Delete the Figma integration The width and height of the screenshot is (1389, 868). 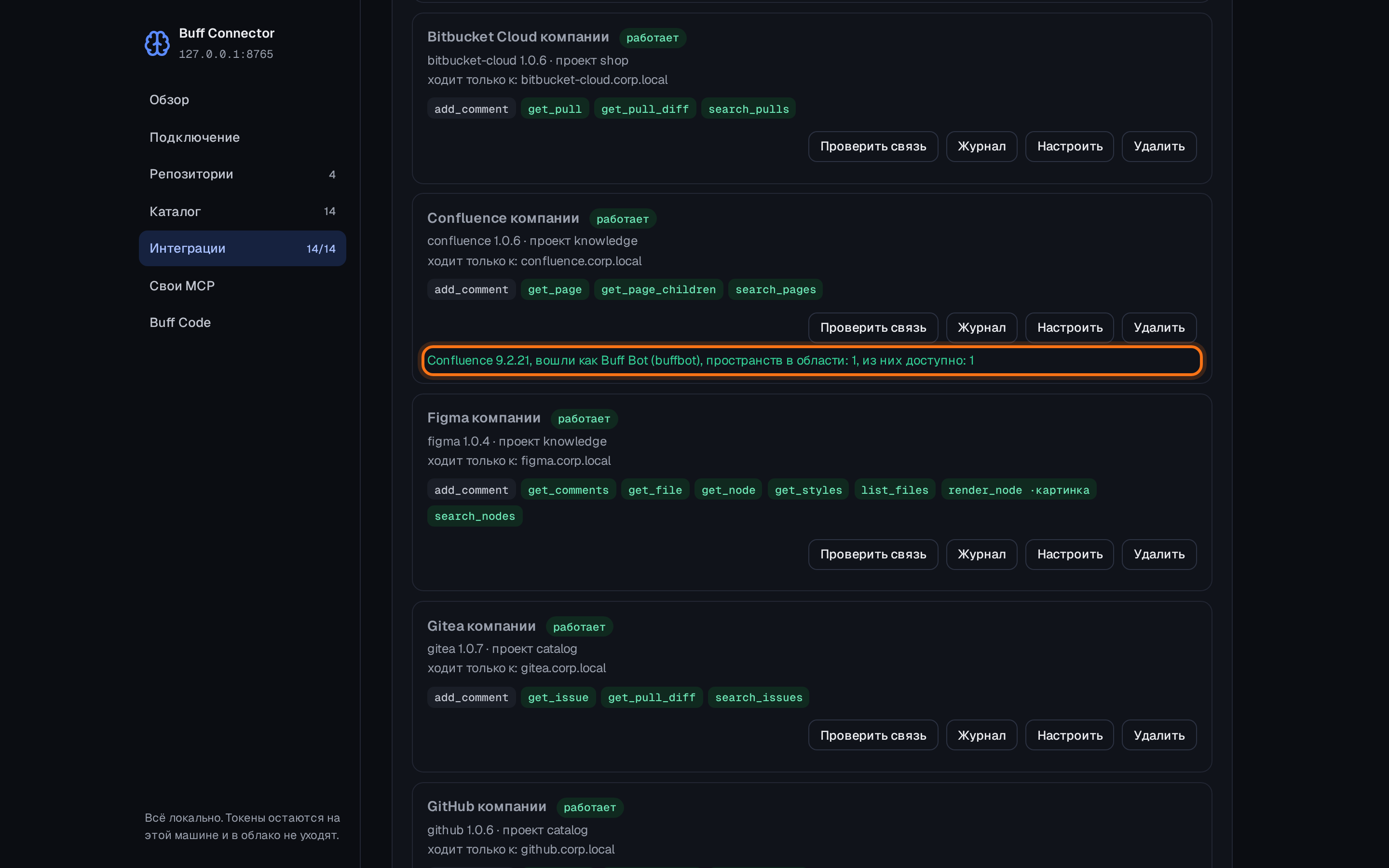pyautogui.click(x=1159, y=555)
